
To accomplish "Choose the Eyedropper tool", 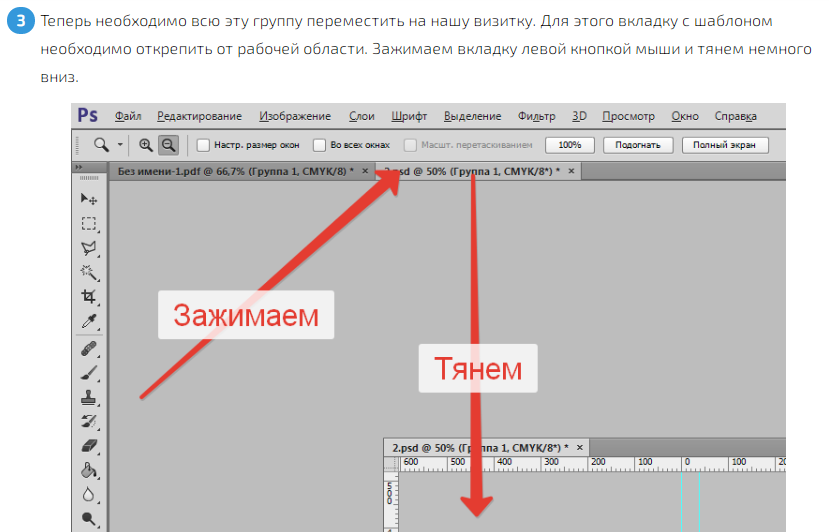I will coord(89,321).
